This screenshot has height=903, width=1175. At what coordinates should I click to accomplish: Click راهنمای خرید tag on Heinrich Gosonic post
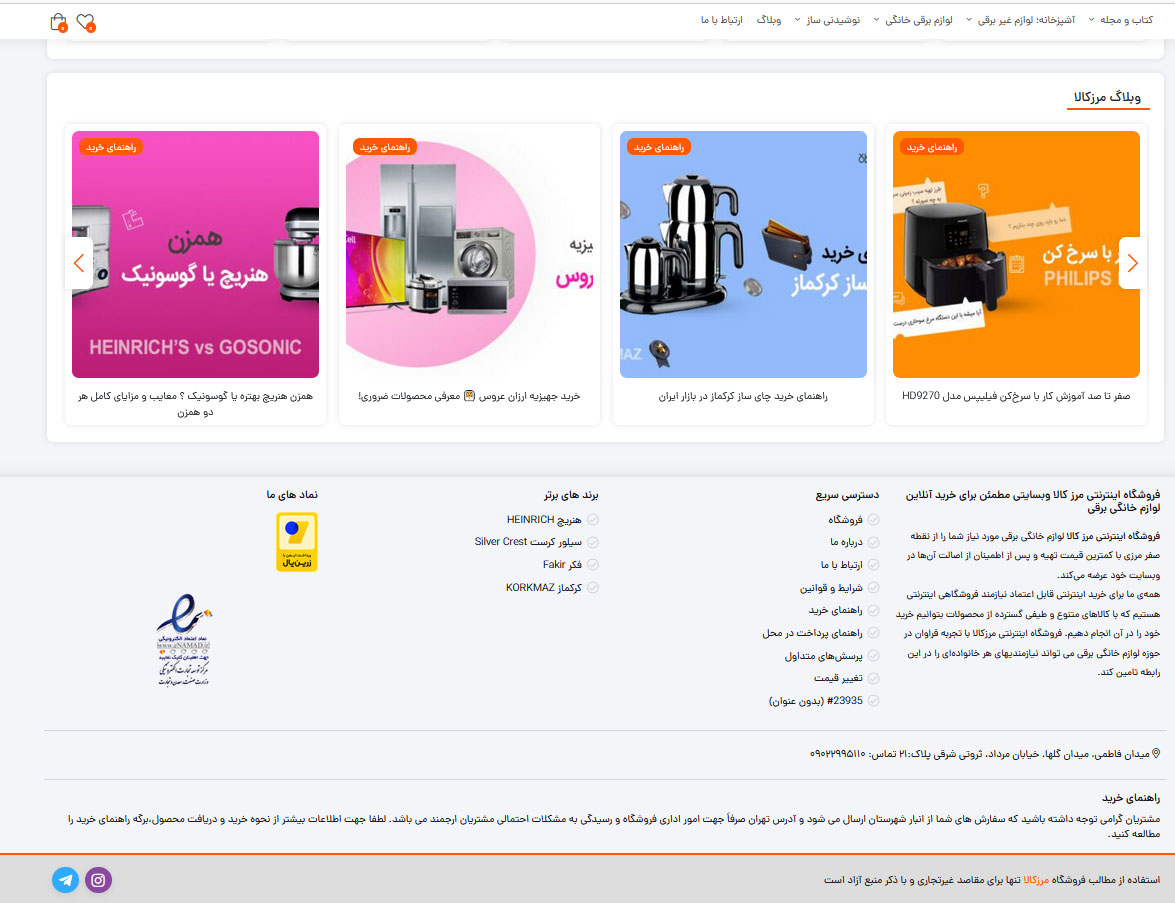coord(111,147)
